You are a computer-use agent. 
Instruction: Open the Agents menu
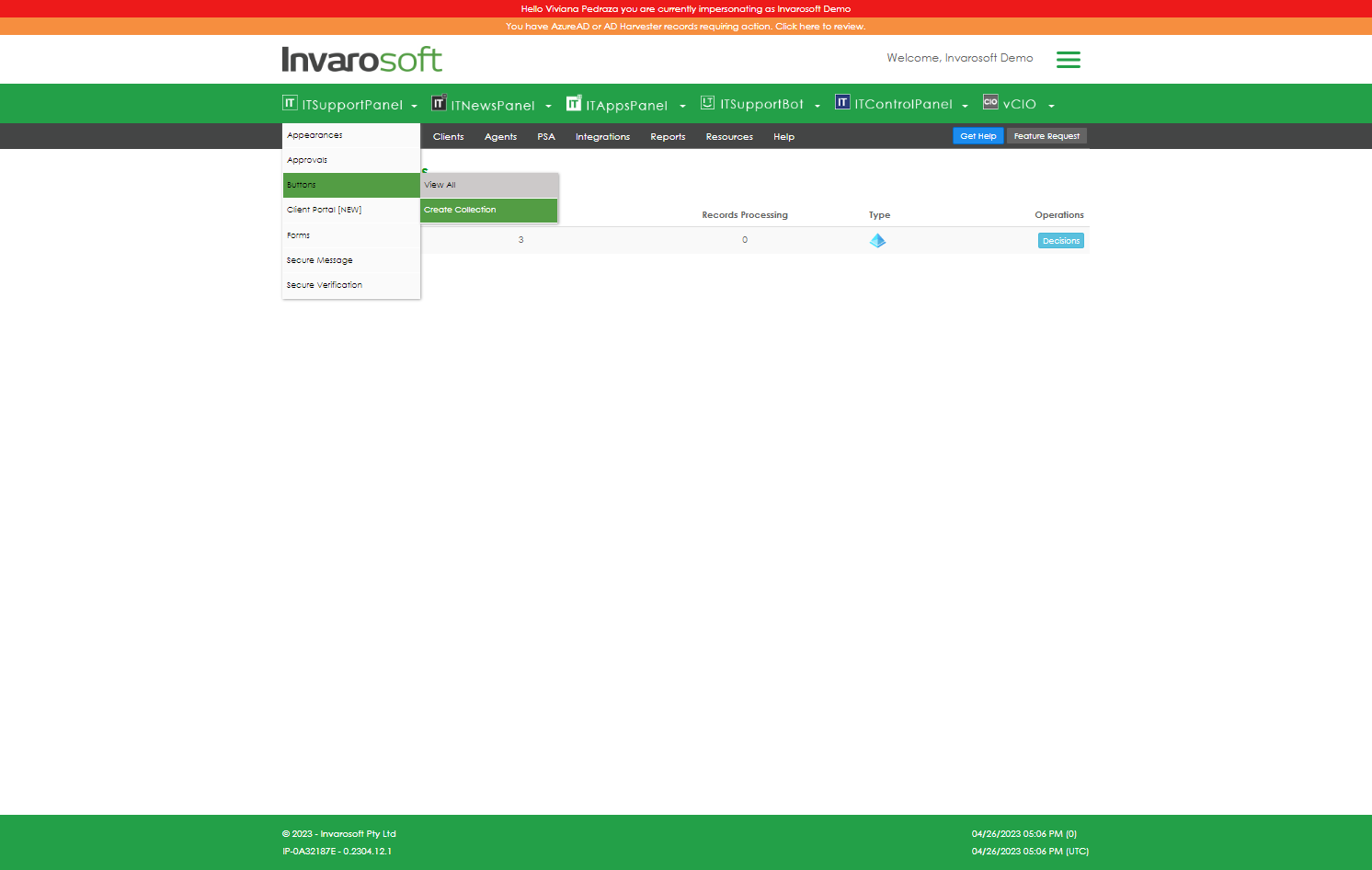(500, 137)
